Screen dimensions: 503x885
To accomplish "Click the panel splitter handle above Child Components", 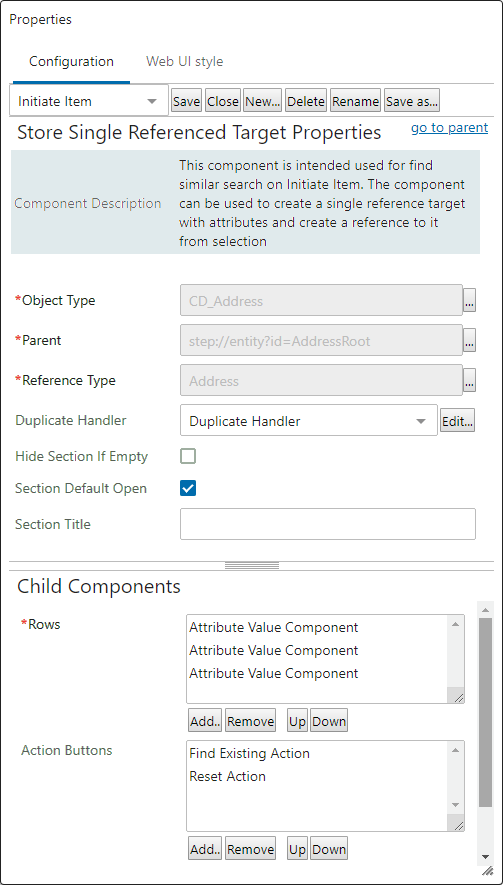I will [252, 566].
